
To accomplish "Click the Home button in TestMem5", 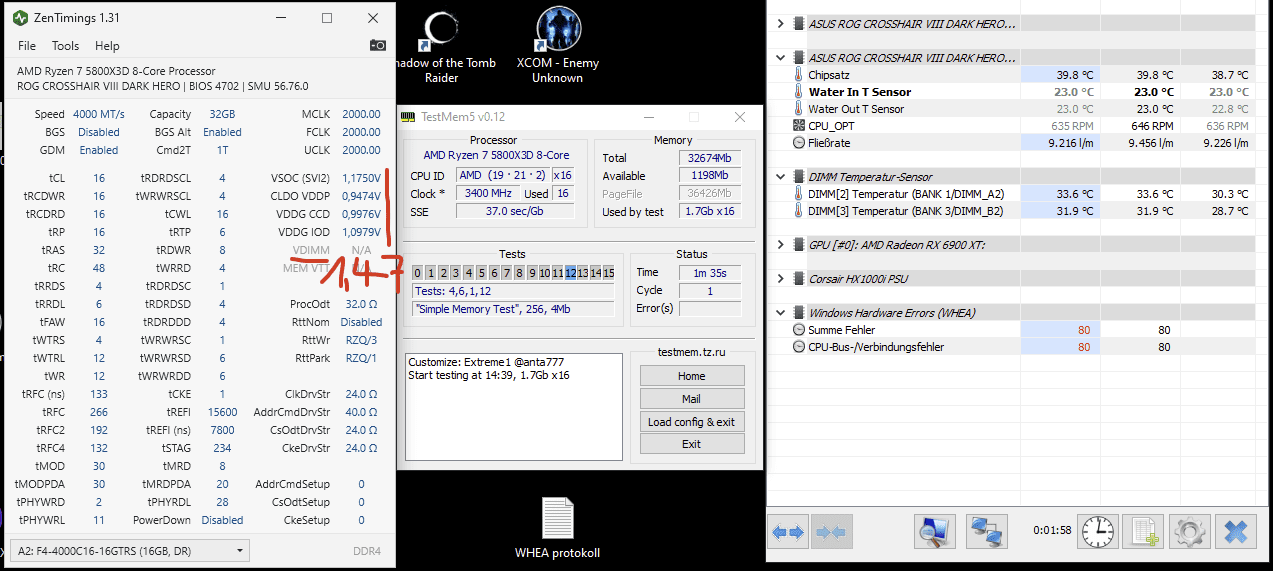I will [692, 376].
